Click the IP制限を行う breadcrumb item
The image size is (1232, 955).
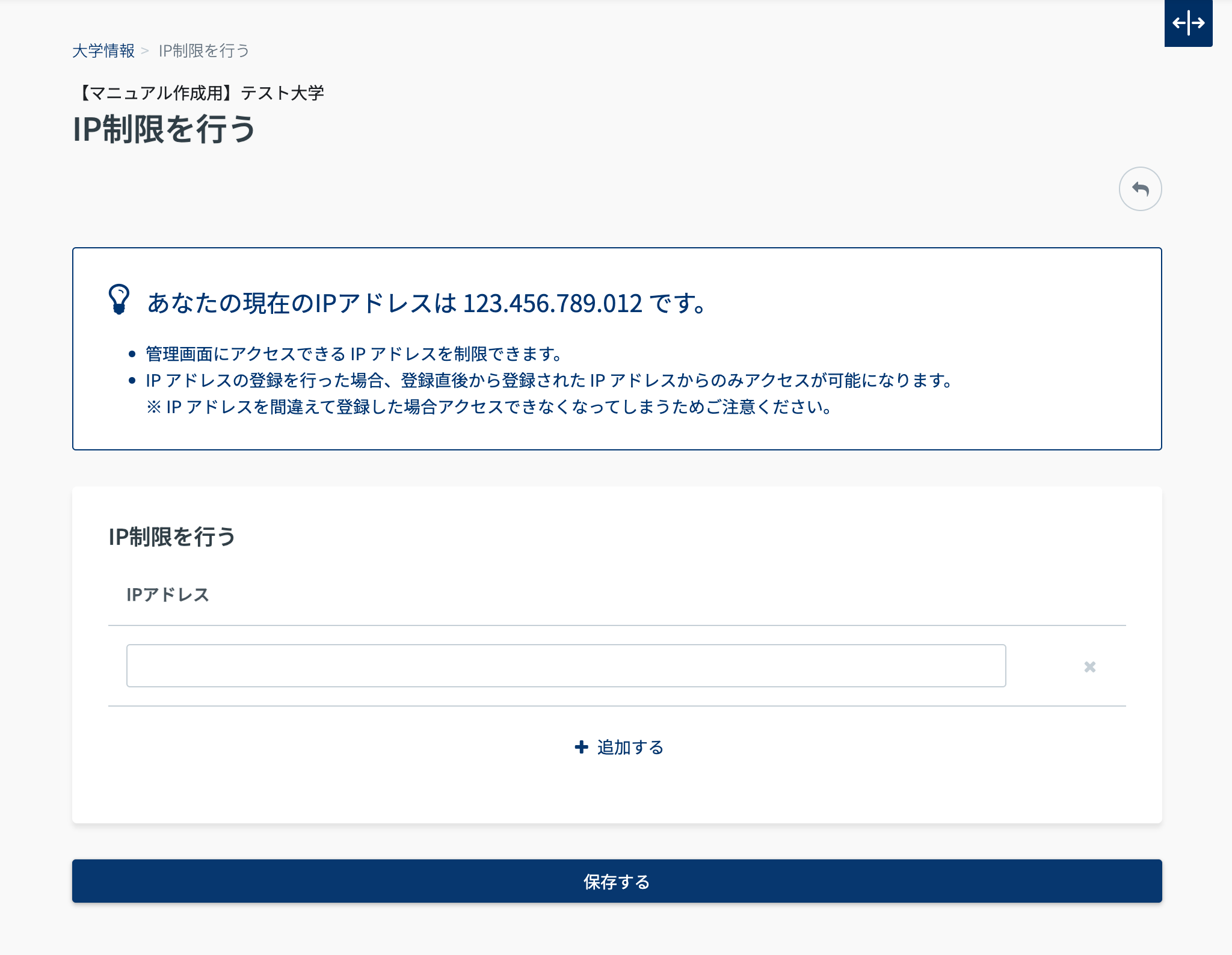[x=204, y=51]
